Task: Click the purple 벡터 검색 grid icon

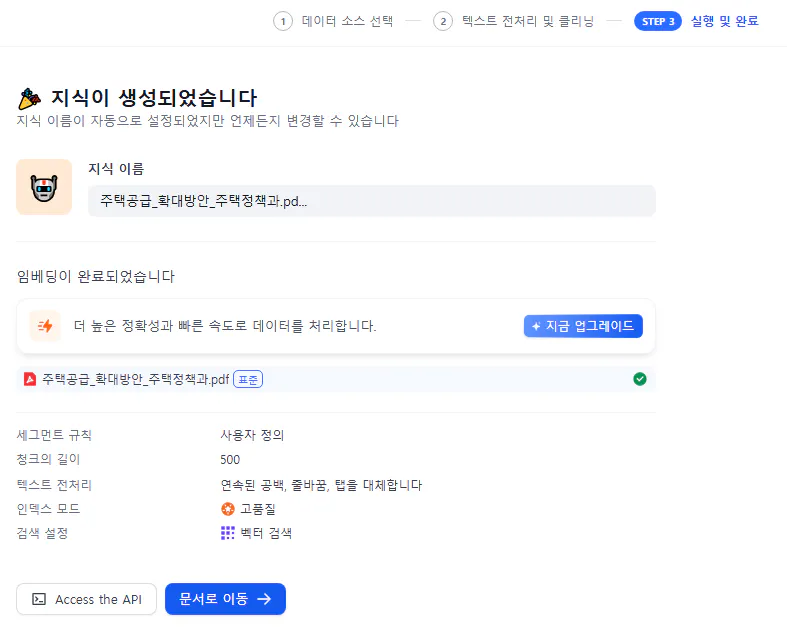Action: point(228,533)
